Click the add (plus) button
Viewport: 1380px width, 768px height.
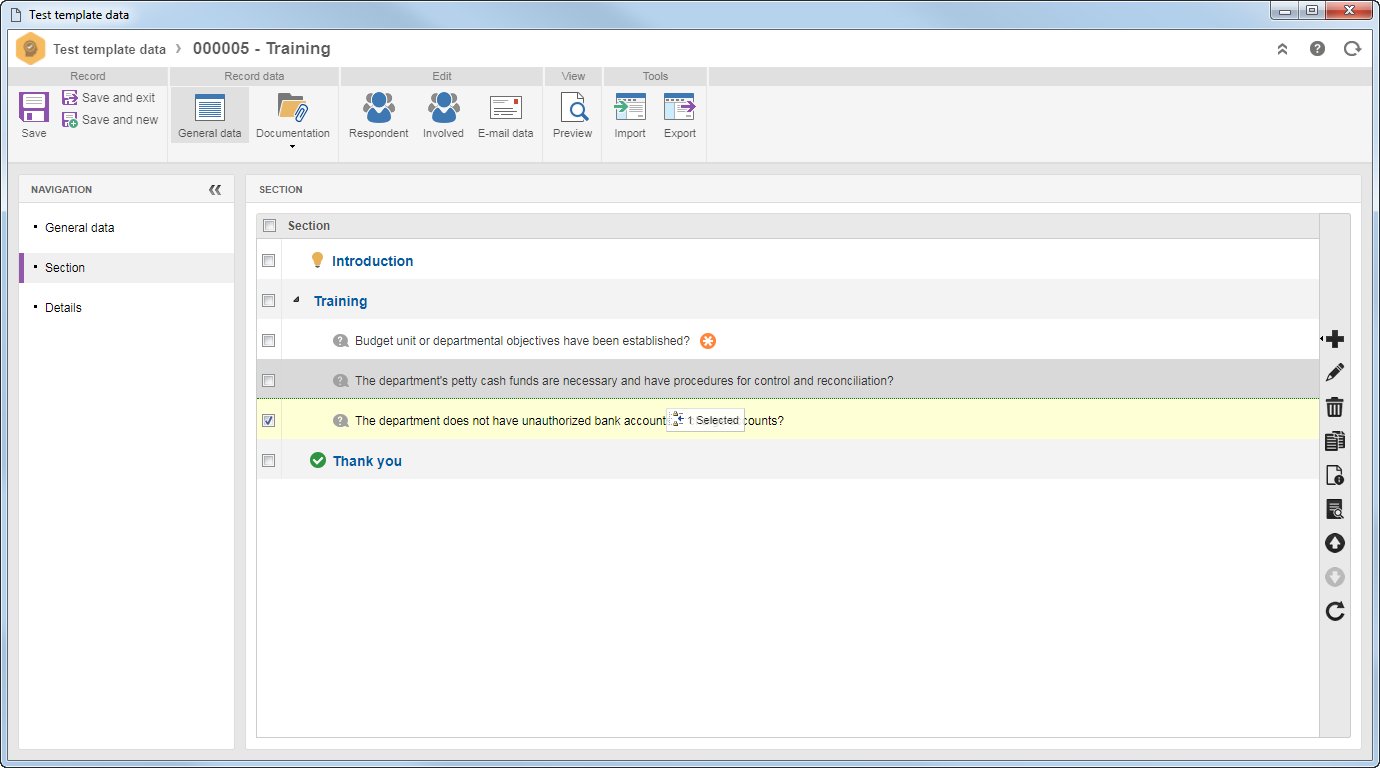(x=1334, y=339)
